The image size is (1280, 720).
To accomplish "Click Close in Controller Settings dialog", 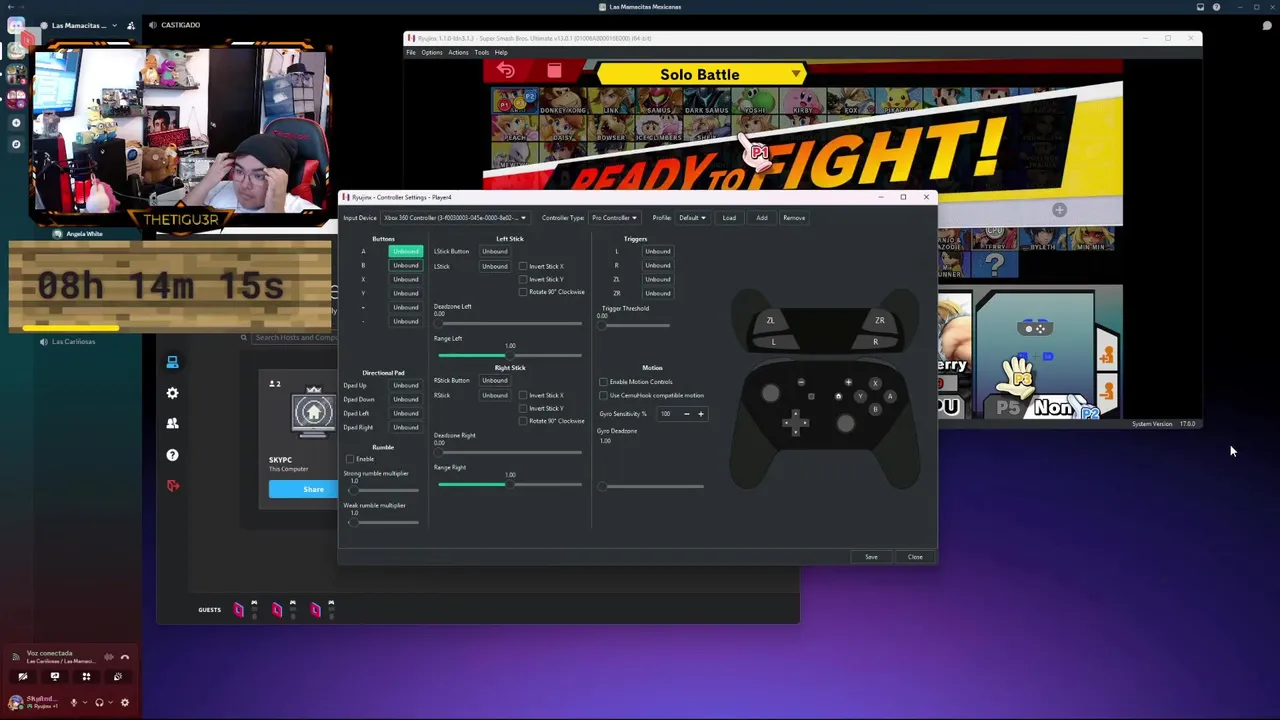I will (x=915, y=557).
